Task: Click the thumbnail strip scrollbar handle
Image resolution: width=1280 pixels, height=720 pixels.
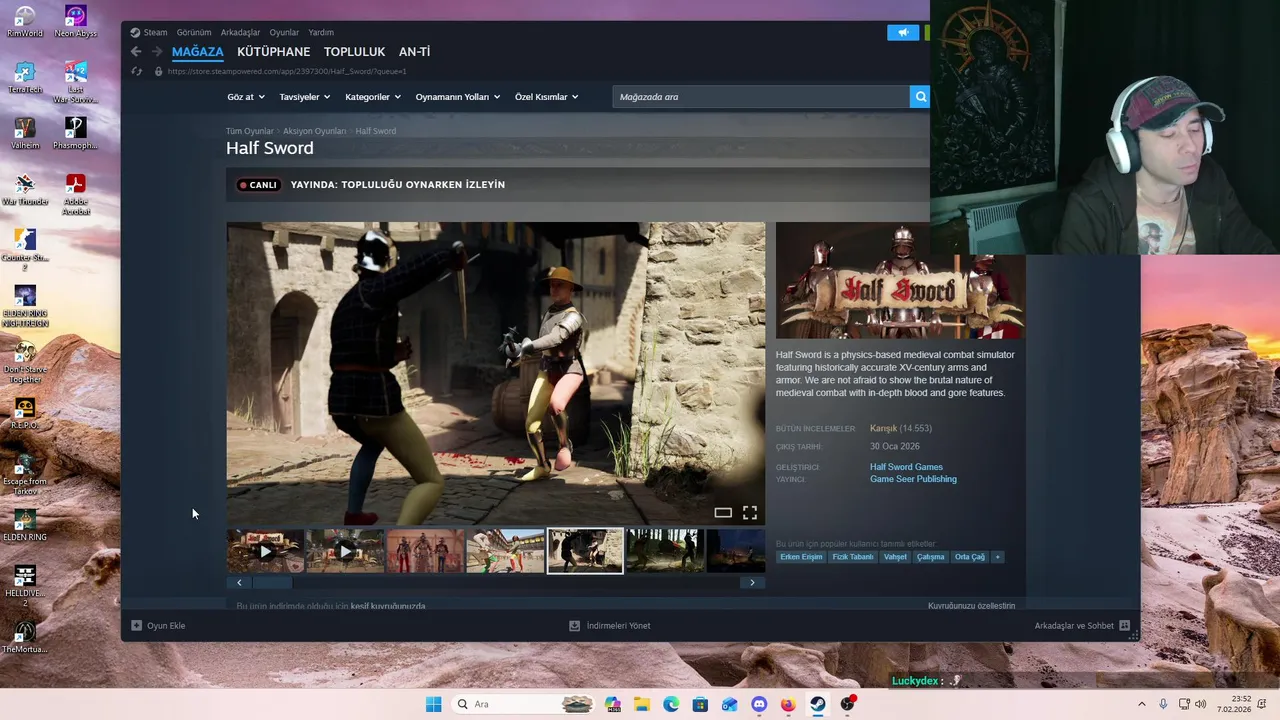Action: click(x=272, y=582)
